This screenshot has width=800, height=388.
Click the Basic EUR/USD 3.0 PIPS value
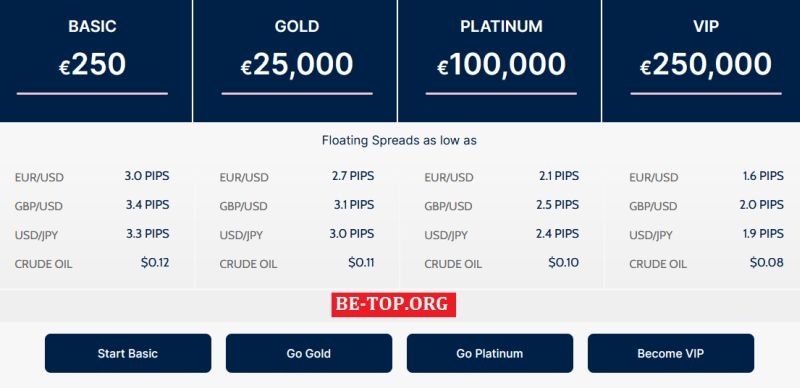click(147, 176)
